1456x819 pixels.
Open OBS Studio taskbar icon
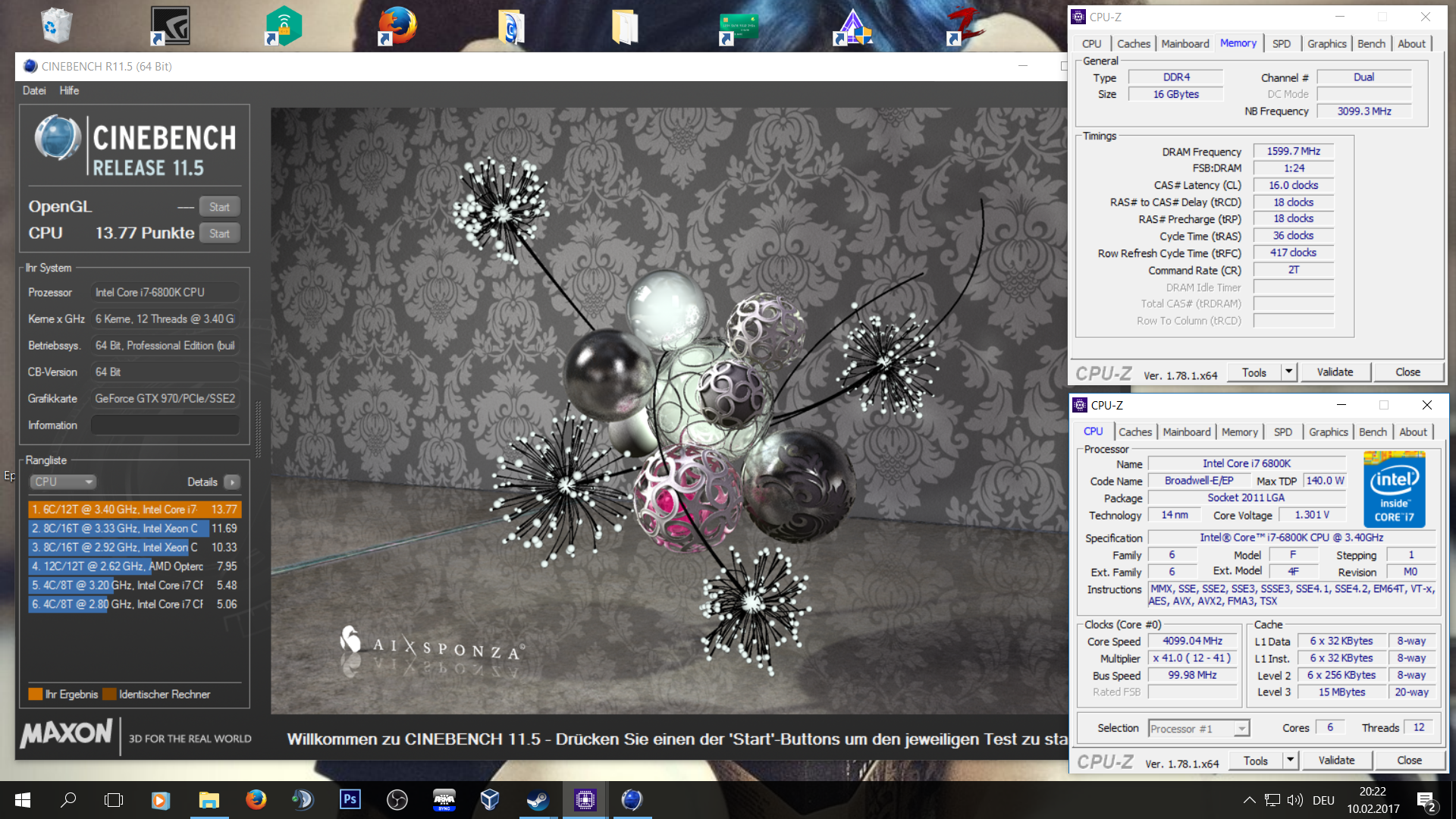tap(397, 800)
